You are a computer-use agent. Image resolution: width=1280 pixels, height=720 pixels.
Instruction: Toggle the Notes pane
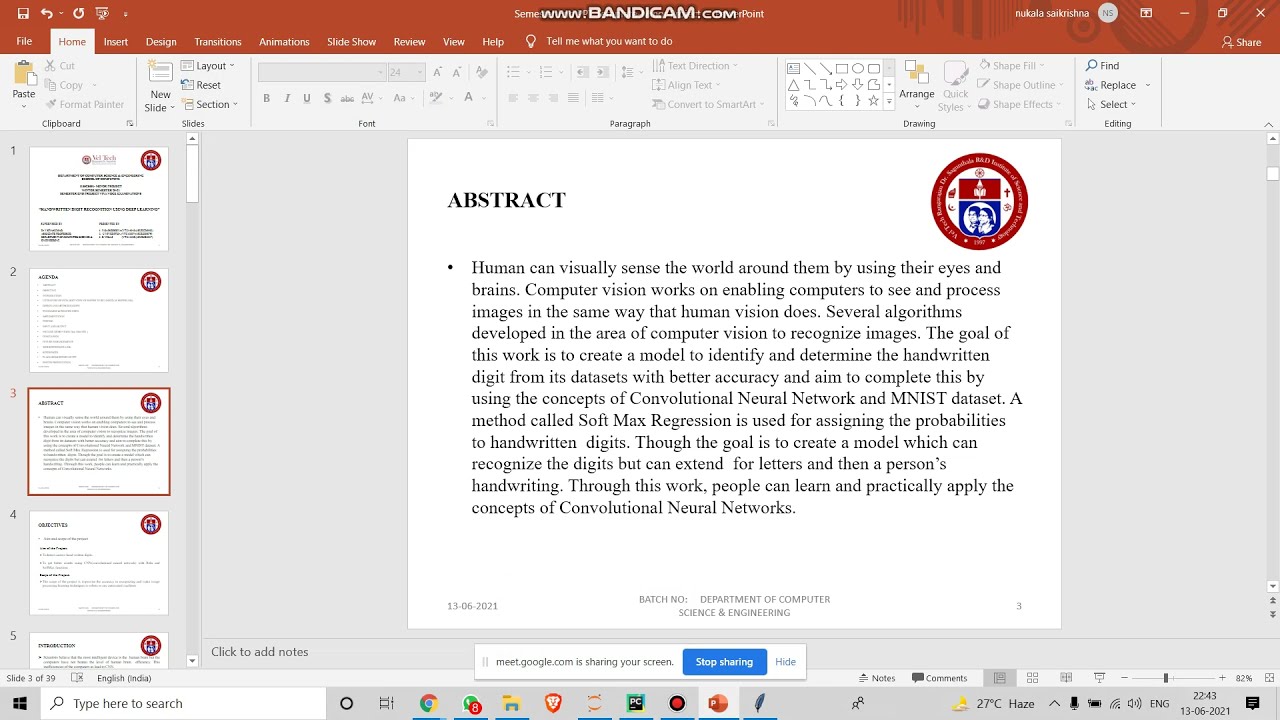[x=876, y=678]
